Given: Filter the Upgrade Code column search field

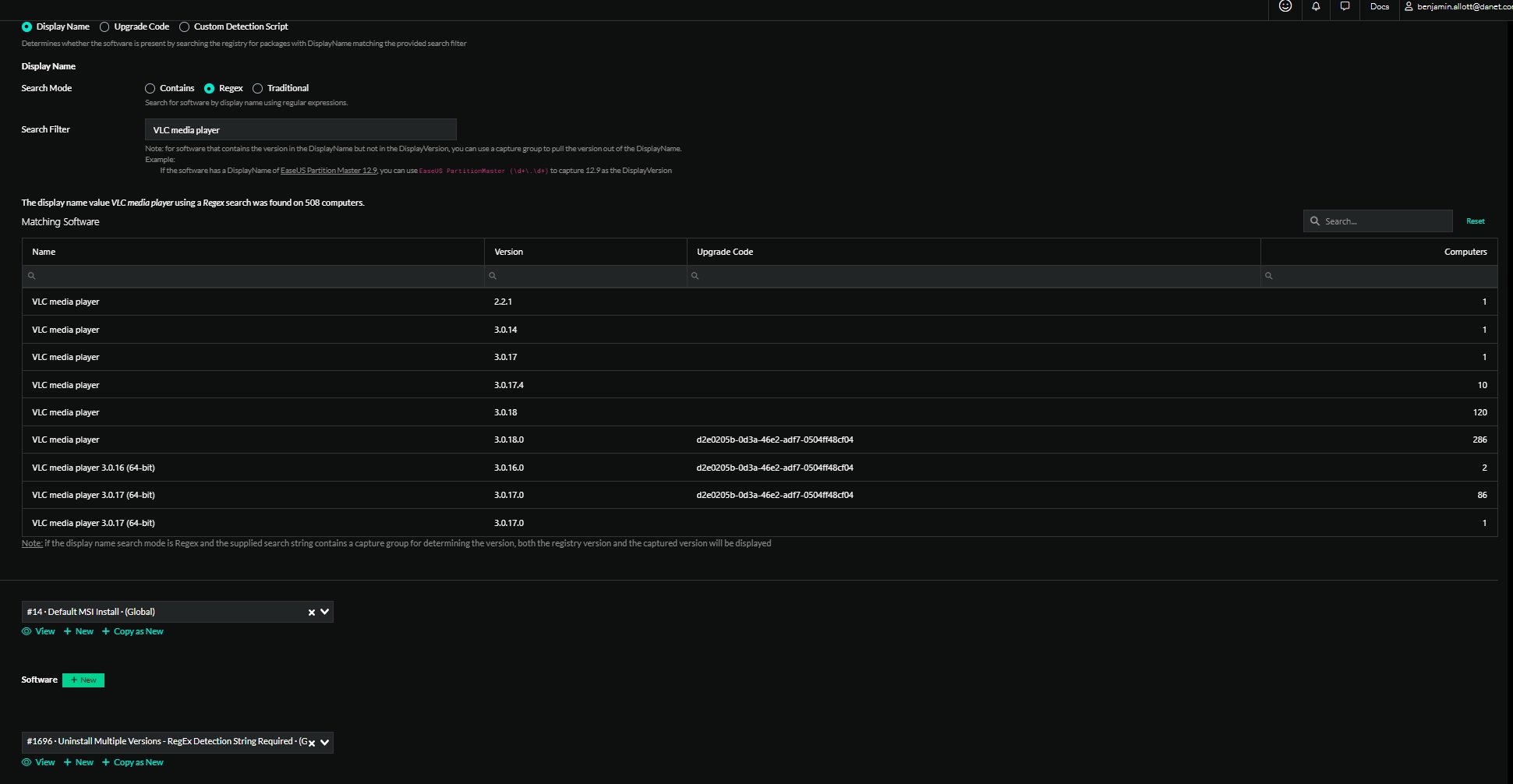Looking at the screenshot, I should [973, 276].
